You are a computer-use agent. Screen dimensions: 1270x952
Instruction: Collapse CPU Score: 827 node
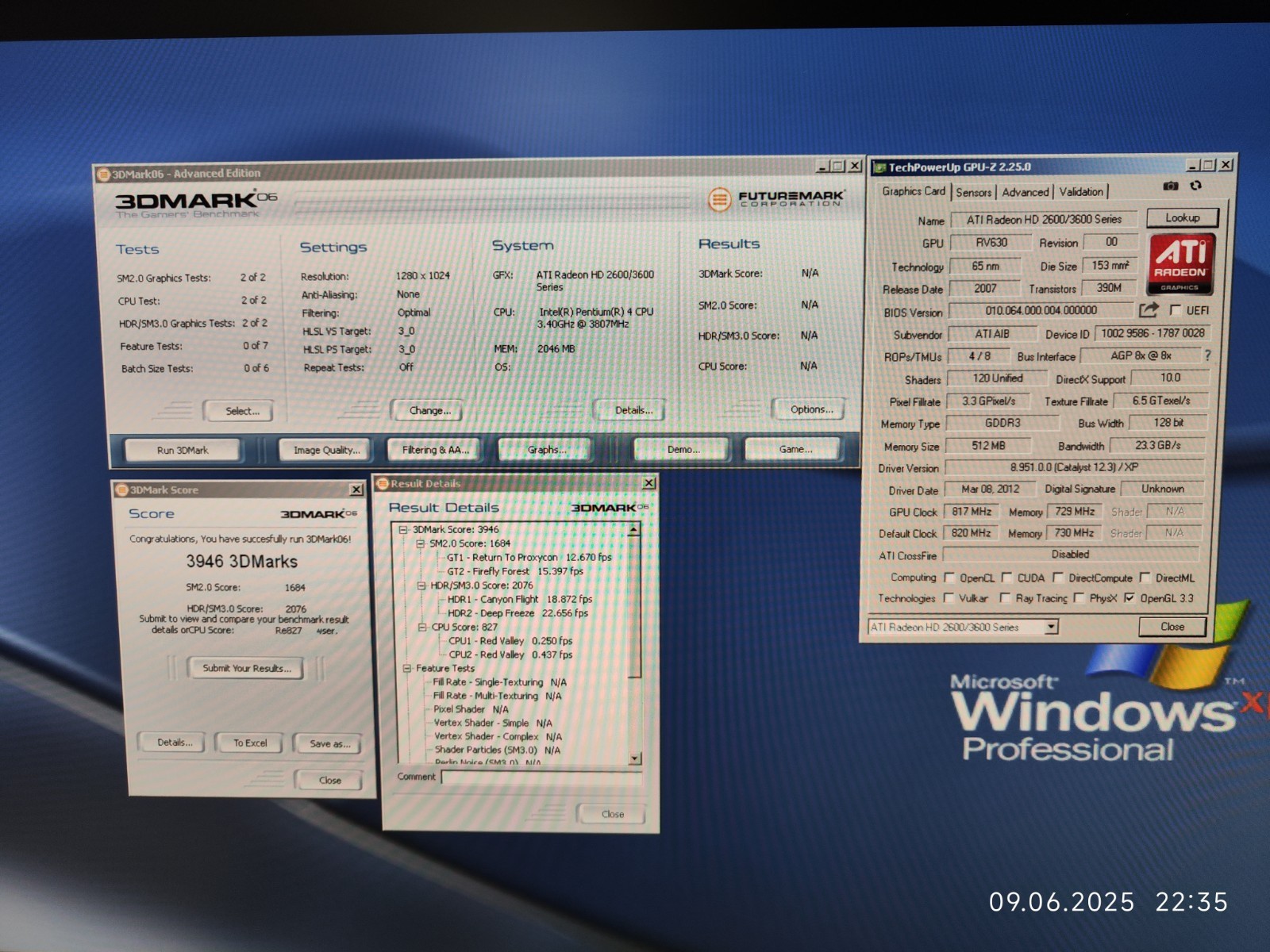coord(422,627)
